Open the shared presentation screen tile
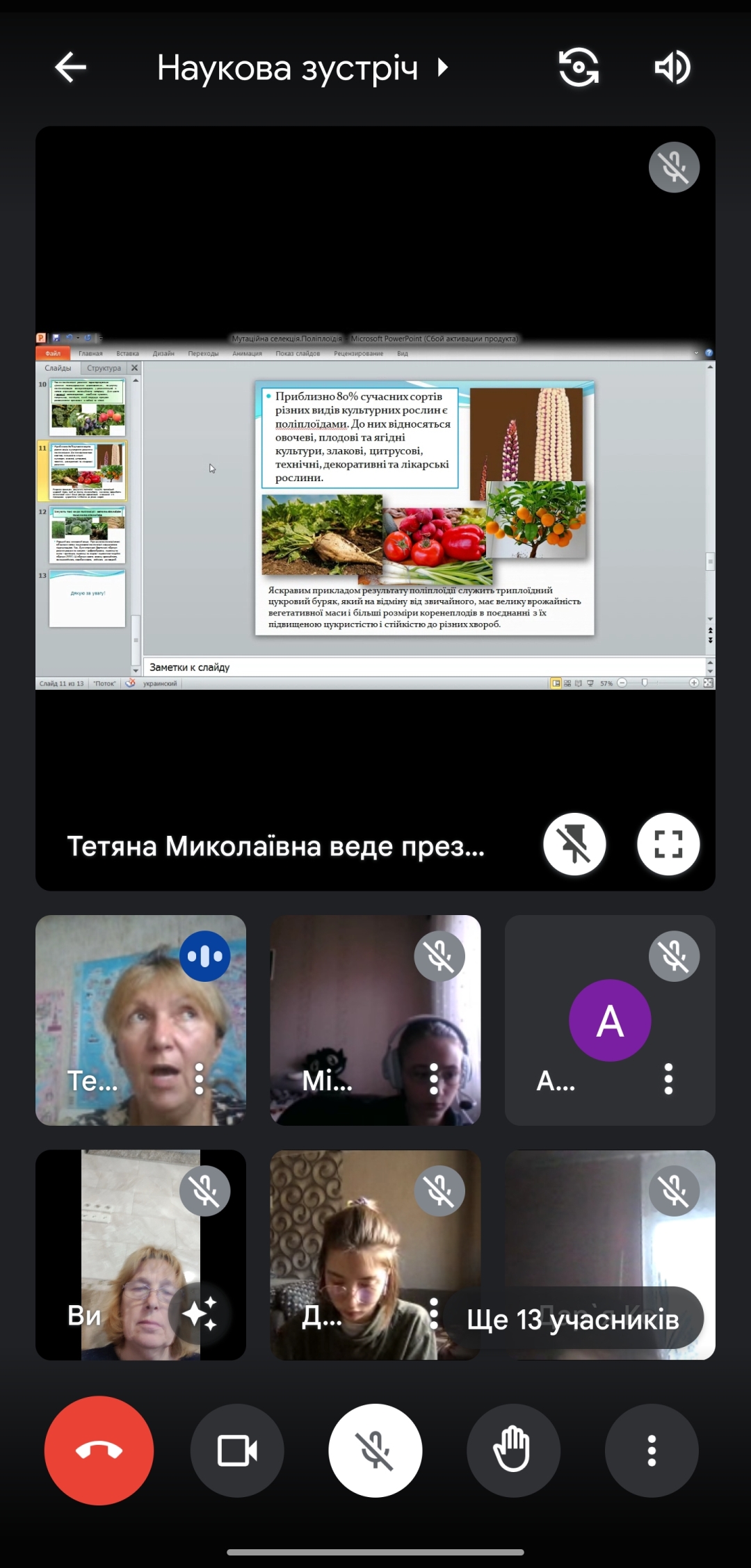 click(x=375, y=508)
